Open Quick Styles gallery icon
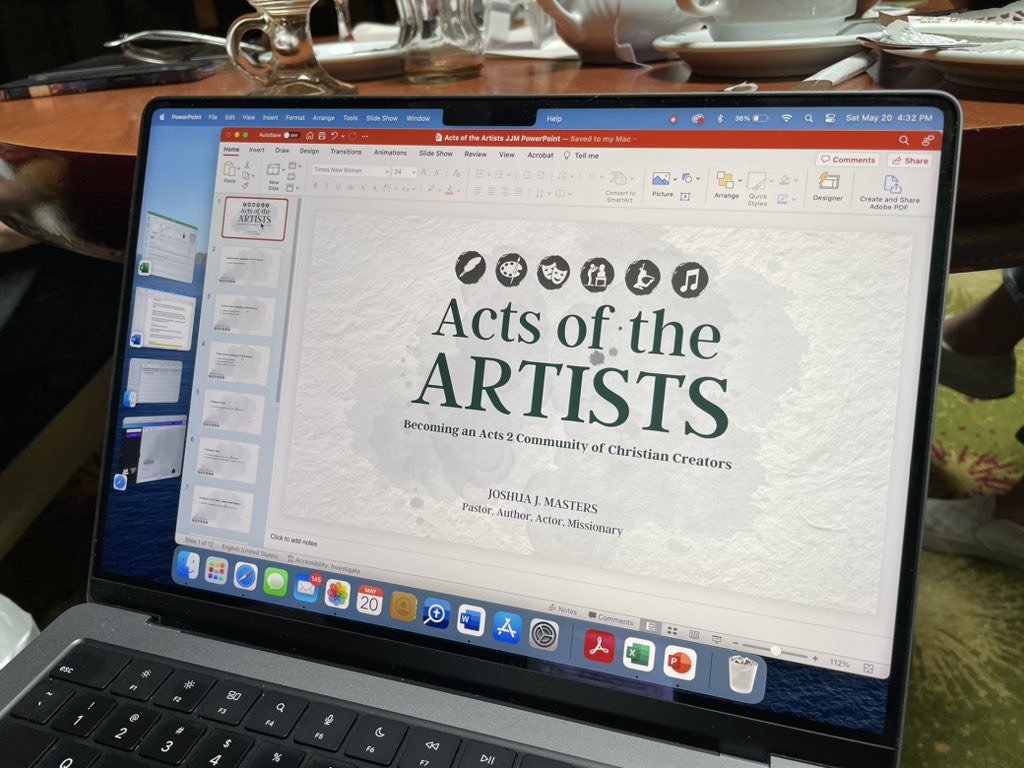 coord(757,182)
